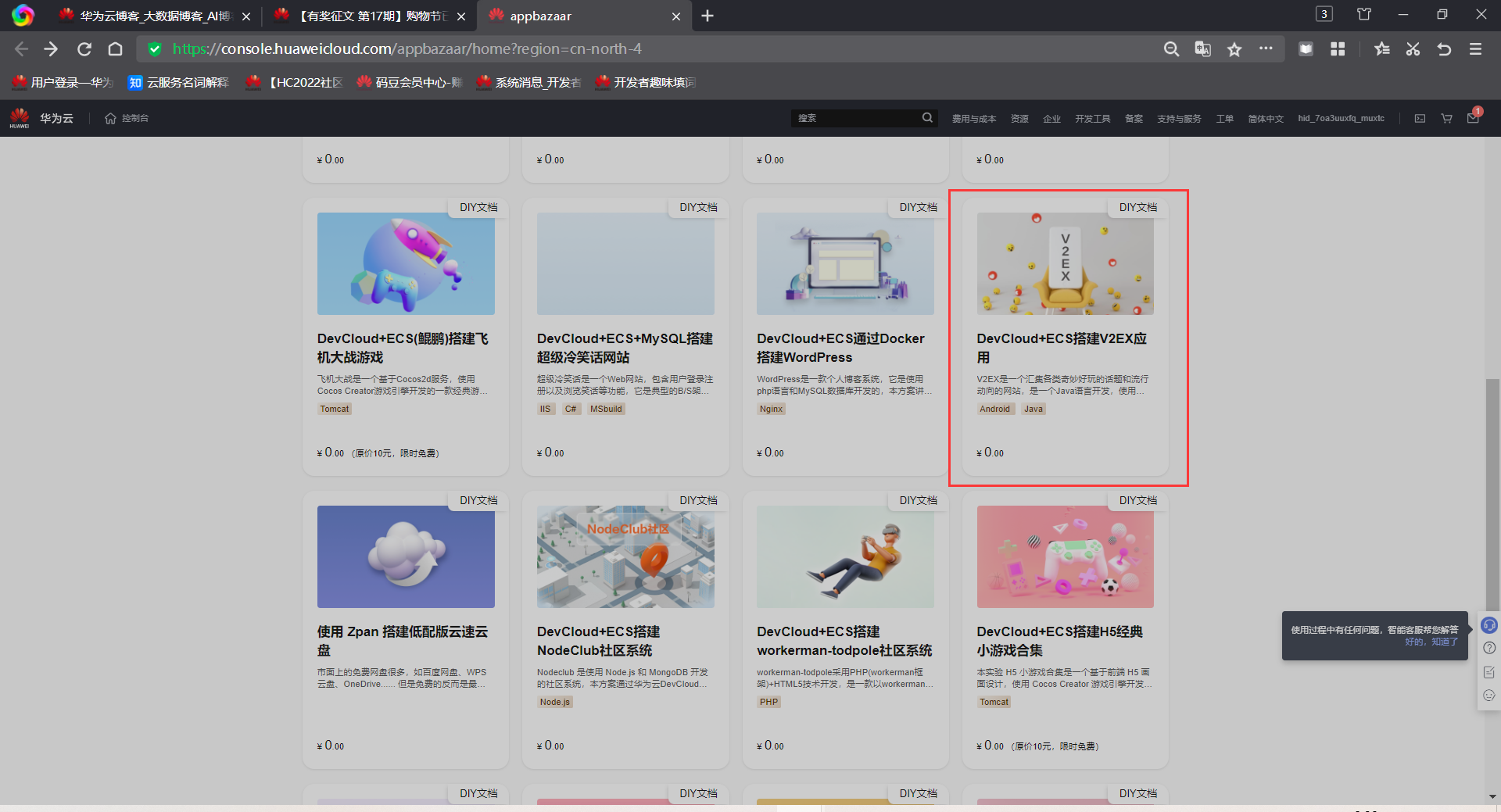This screenshot has width=1501, height=812.
Task: Click the browser address bar URL
Action: [407, 49]
